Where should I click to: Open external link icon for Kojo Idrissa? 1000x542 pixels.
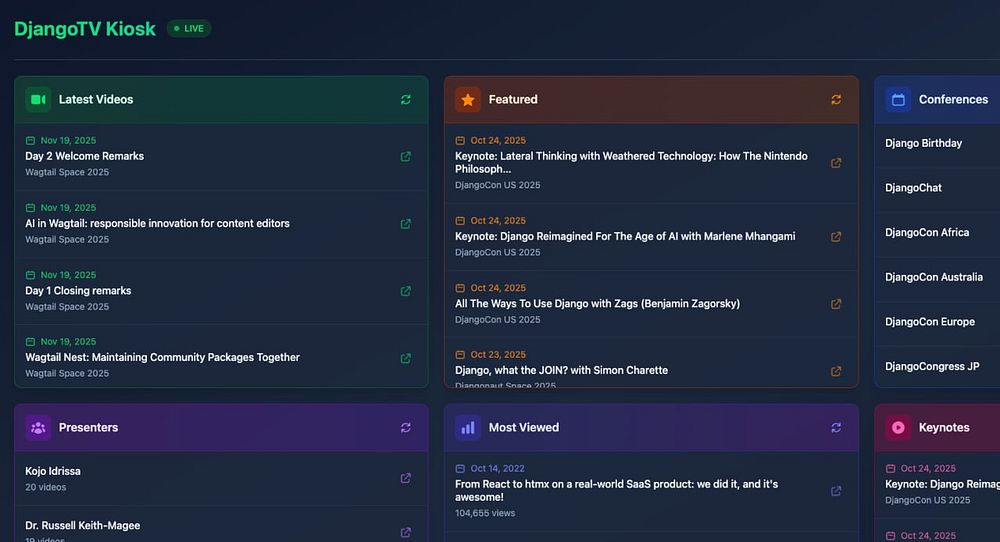(405, 478)
